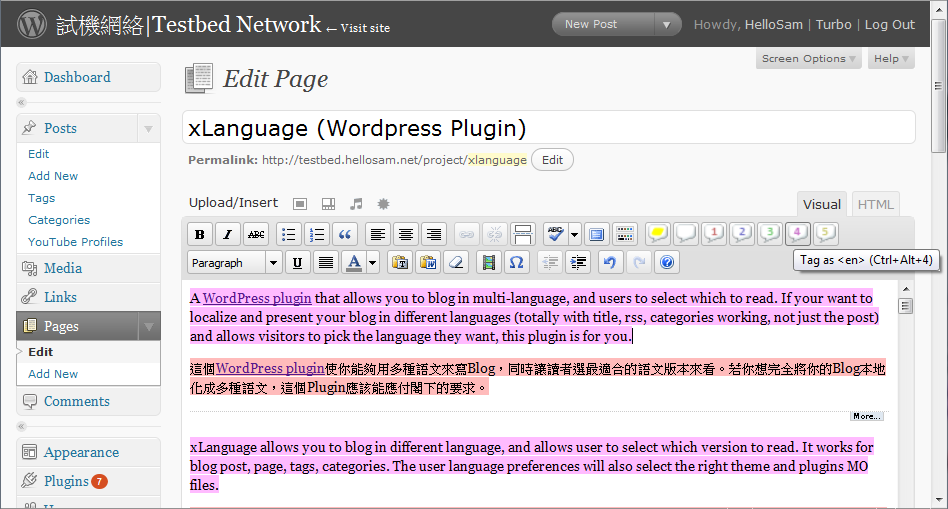Open Add New under Pages
Viewport: 948px width, 509px height.
coord(53,374)
